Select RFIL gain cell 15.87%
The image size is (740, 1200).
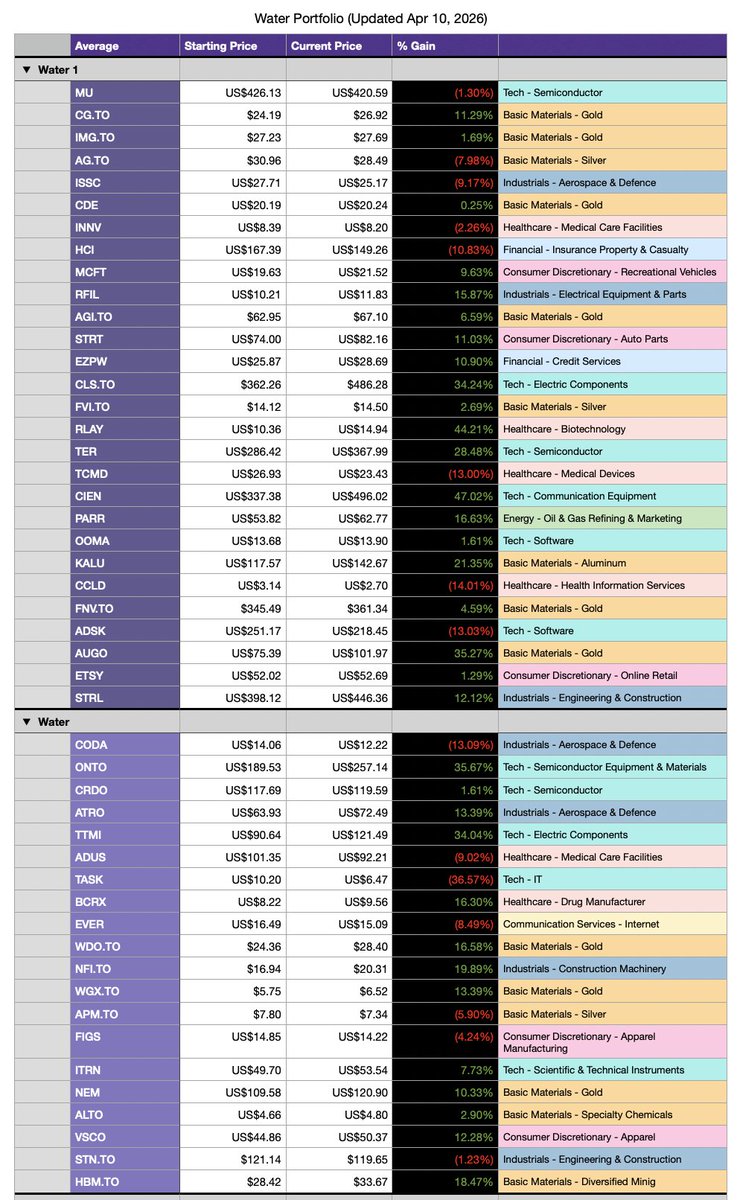coord(445,294)
